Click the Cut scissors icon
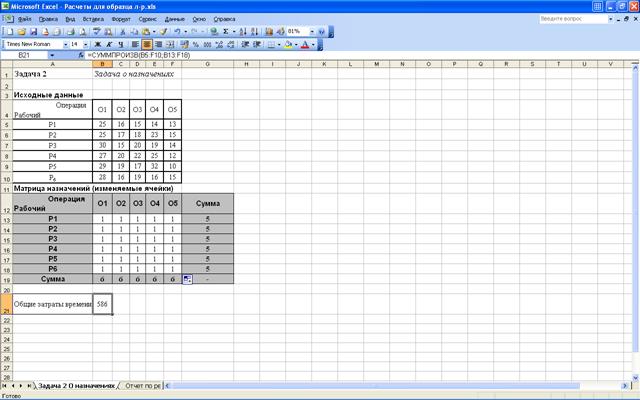The width and height of the screenshot is (640, 400). coord(122,31)
